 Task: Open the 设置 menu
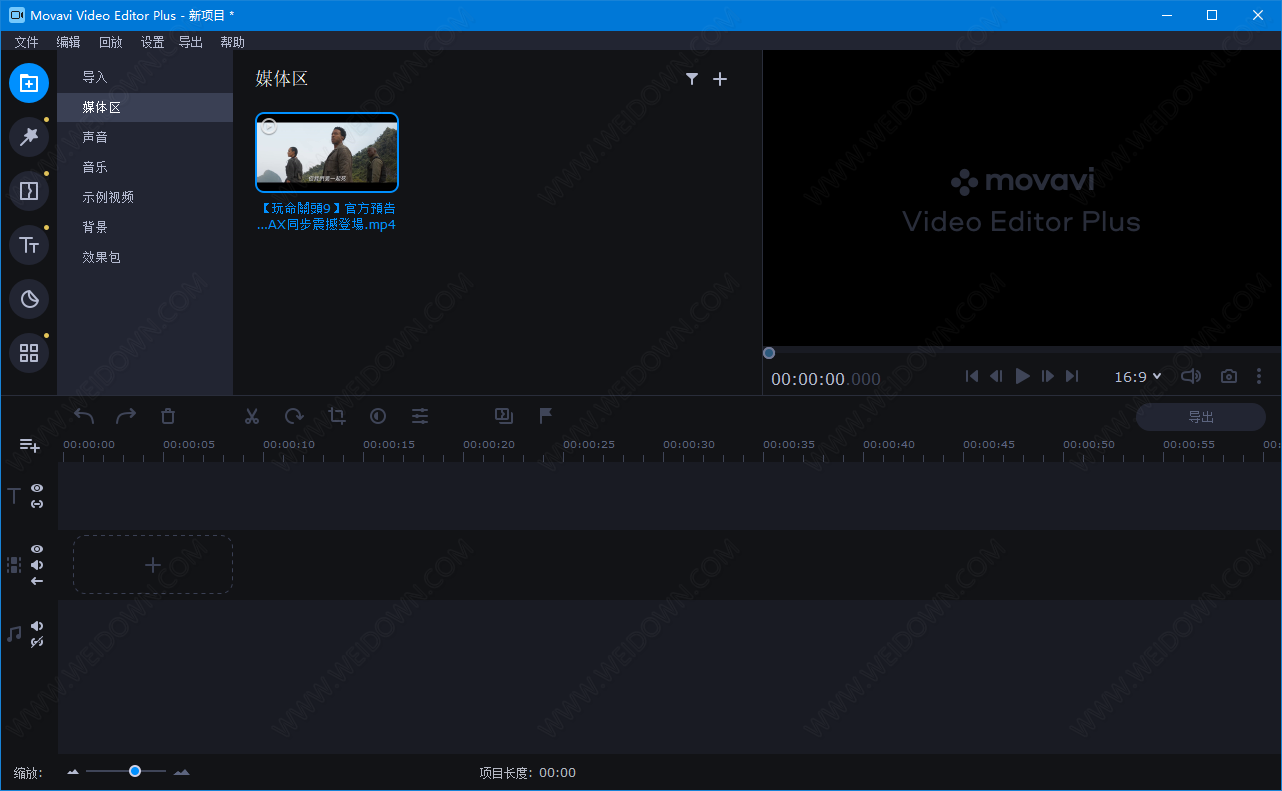[152, 42]
